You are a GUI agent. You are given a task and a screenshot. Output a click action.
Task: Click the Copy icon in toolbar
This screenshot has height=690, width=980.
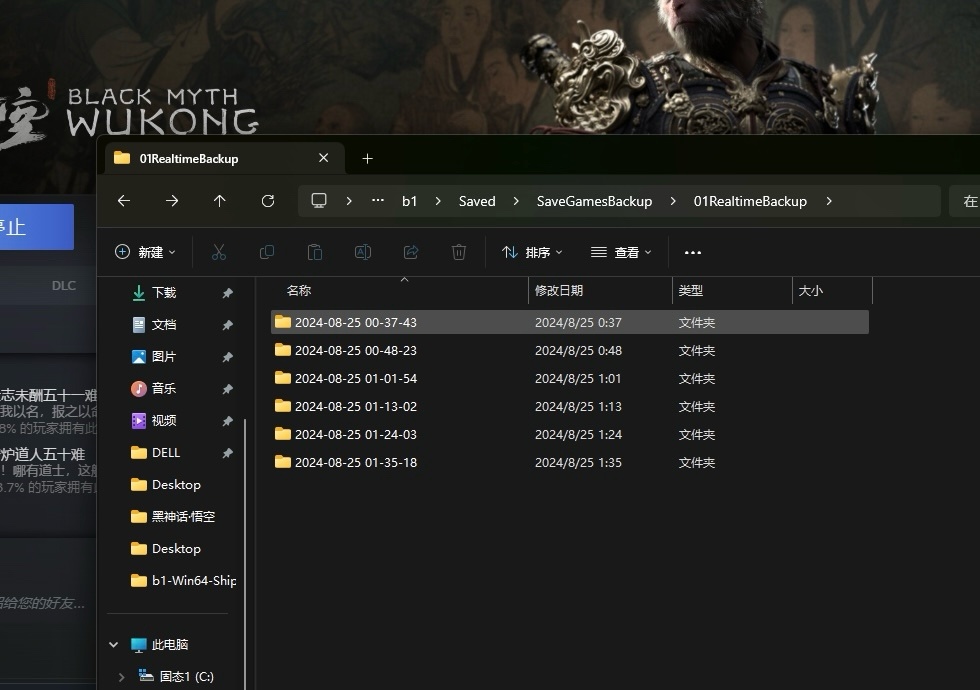click(x=267, y=252)
